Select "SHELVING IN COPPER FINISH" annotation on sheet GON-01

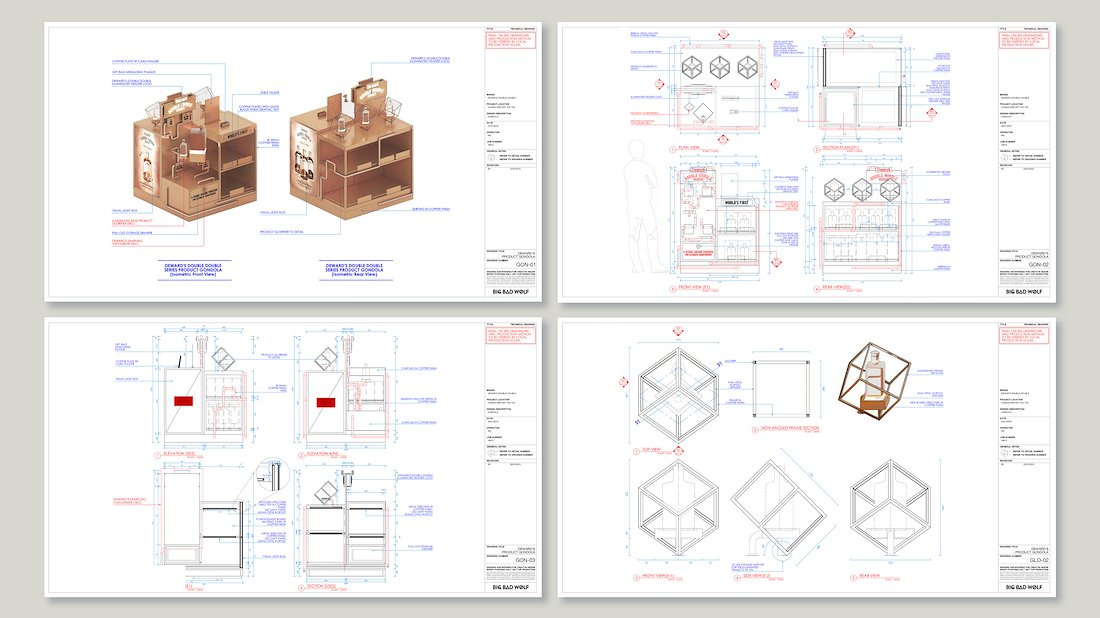click(x=431, y=209)
